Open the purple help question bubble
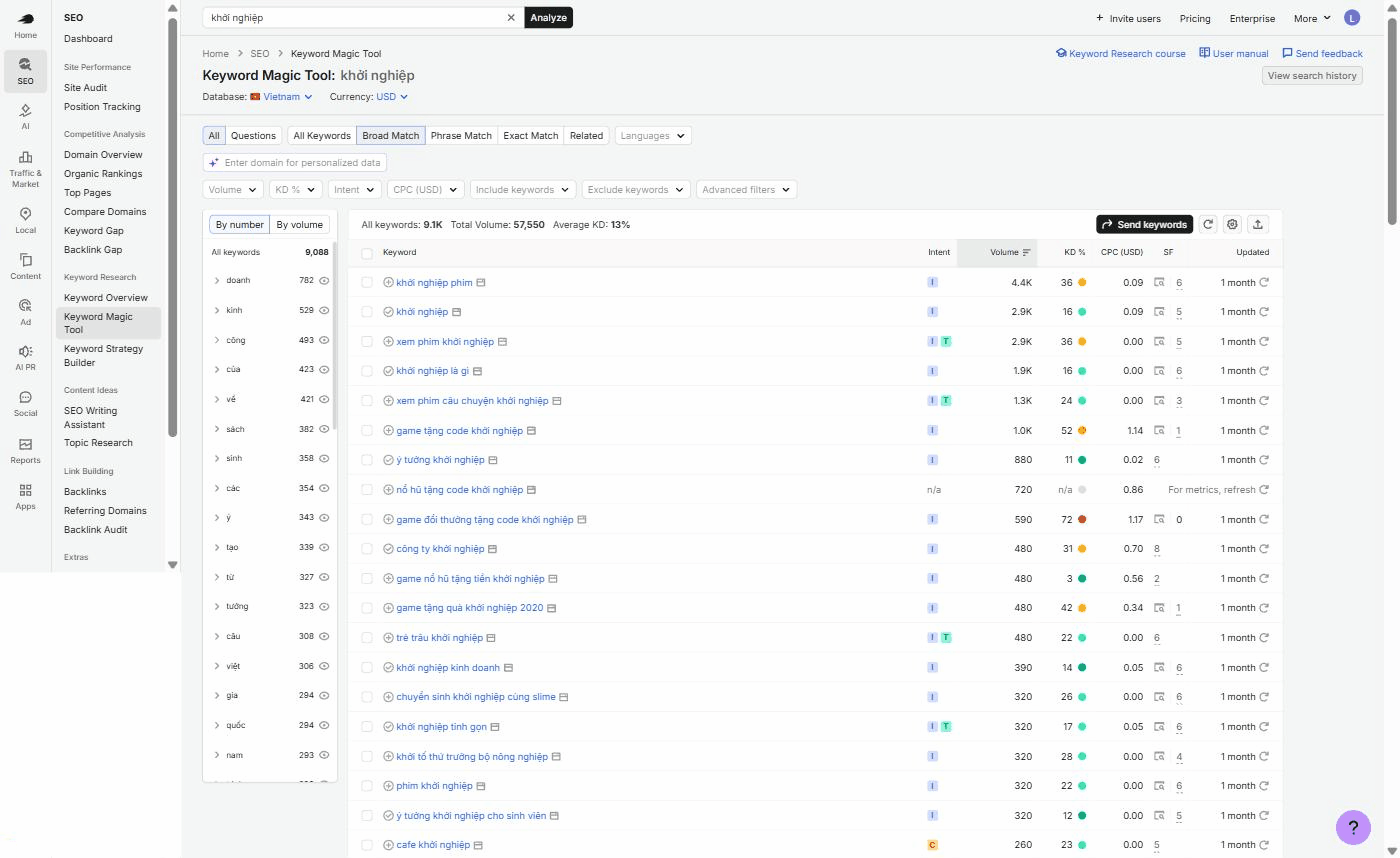The height and width of the screenshot is (858, 1400). coord(1353,827)
